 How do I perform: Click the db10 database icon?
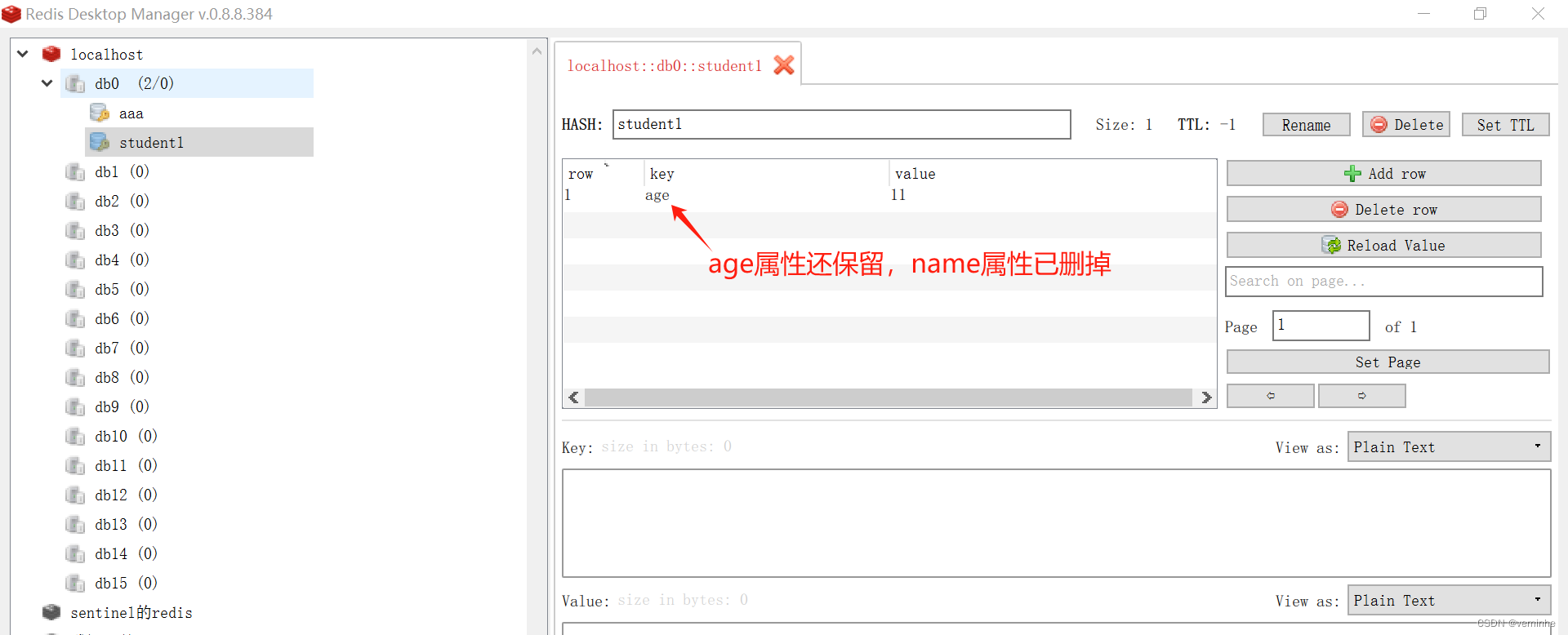pos(75,436)
